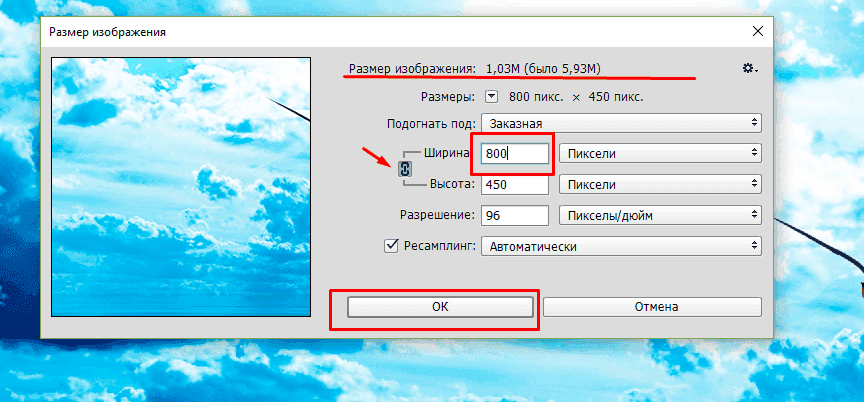Cancel with the 'Отмена' button
Screen dimensions: 864x402
point(652,307)
